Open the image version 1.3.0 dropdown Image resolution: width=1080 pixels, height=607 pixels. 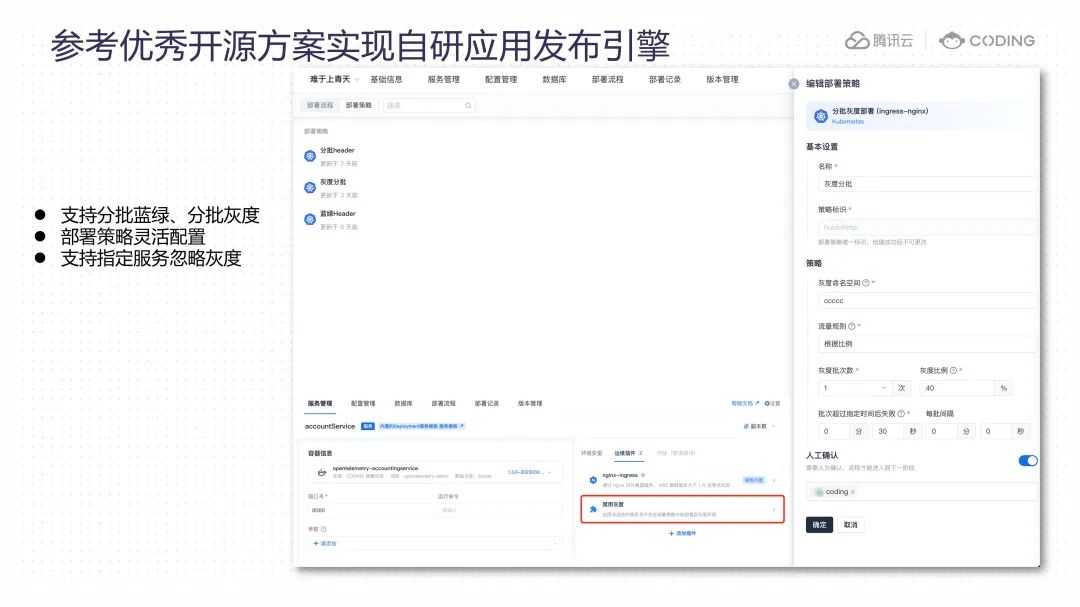(529, 473)
